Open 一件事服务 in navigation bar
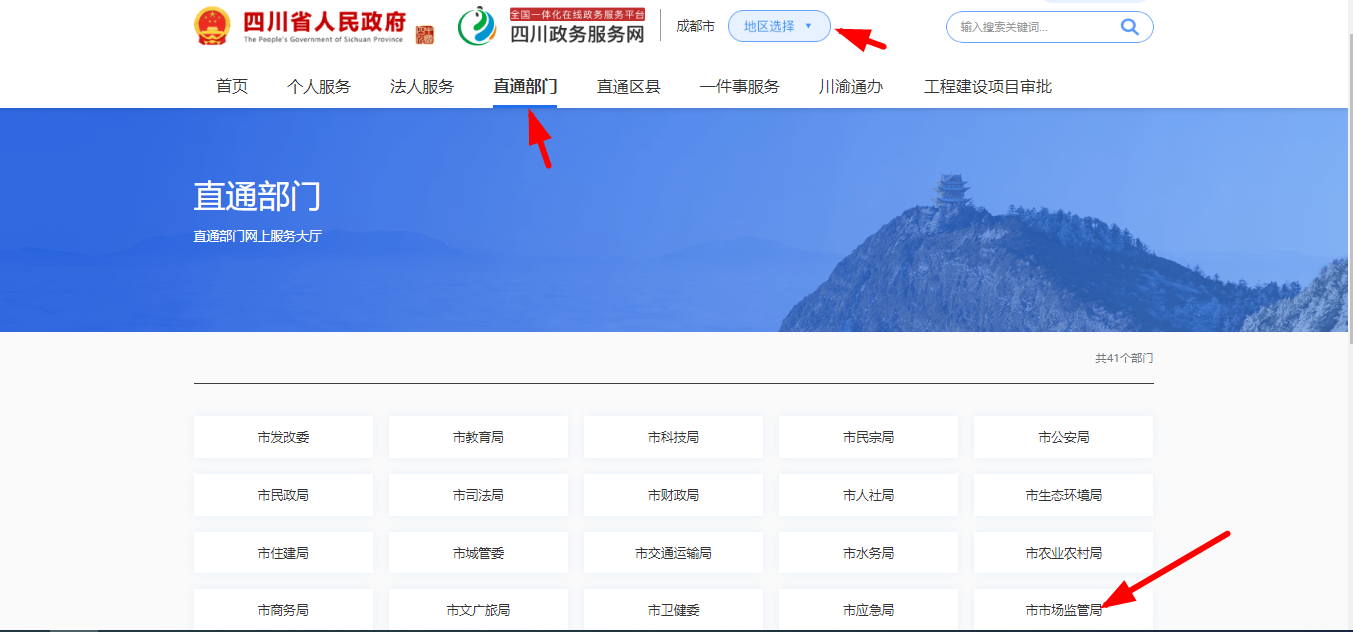 739,87
